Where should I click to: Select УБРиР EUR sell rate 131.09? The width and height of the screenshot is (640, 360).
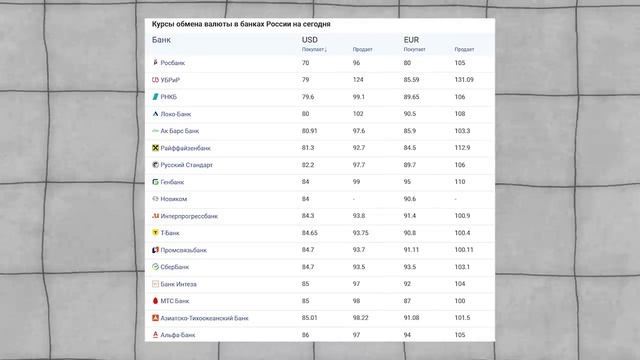tap(464, 80)
